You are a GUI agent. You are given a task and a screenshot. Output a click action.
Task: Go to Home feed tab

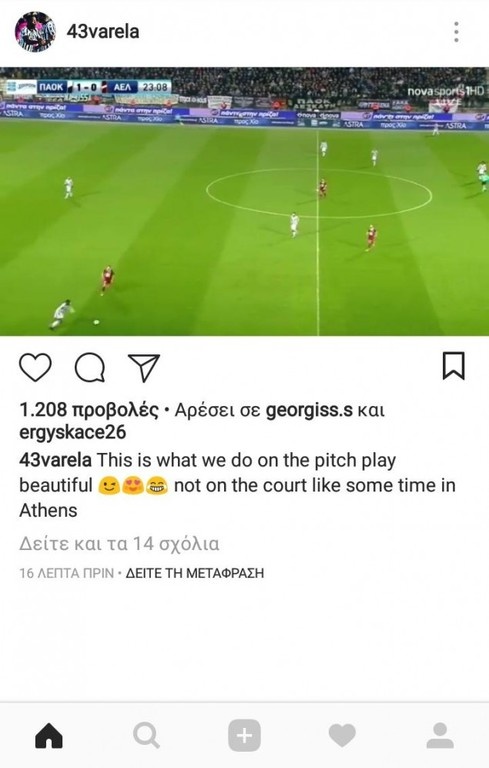click(x=49, y=736)
